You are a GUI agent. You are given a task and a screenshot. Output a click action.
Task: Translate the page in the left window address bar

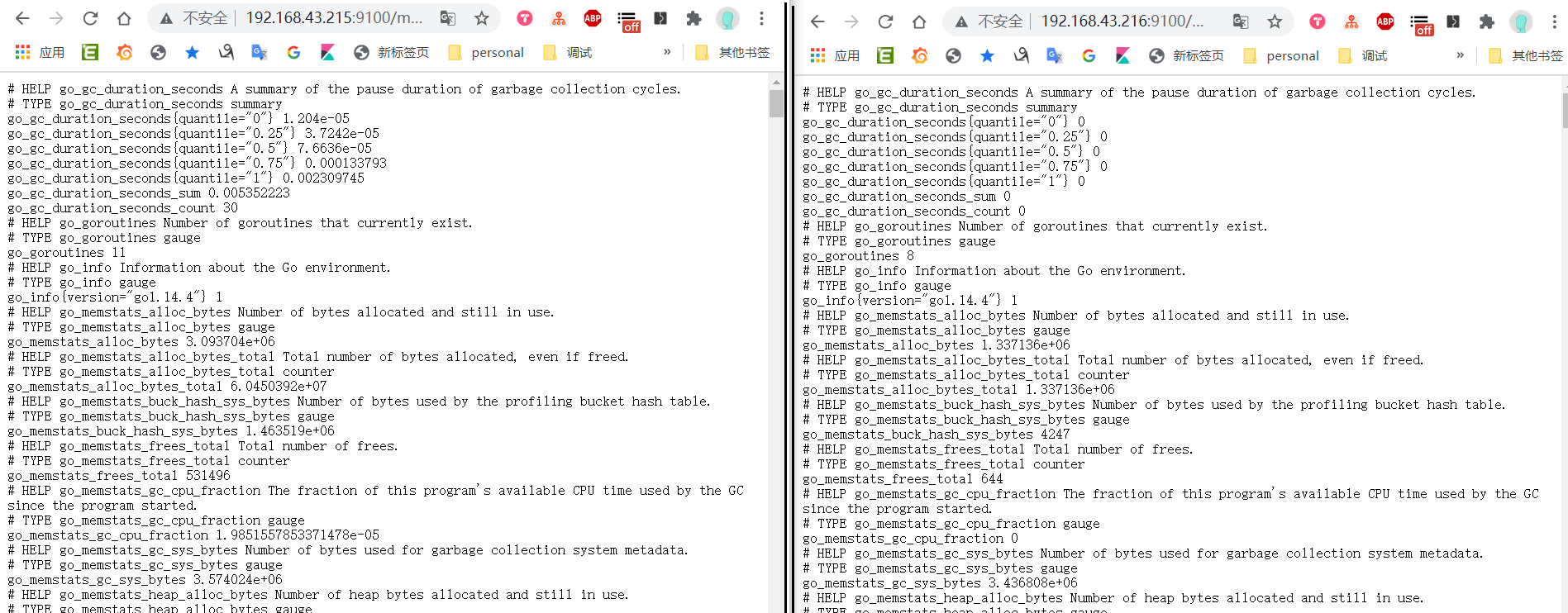tap(448, 18)
